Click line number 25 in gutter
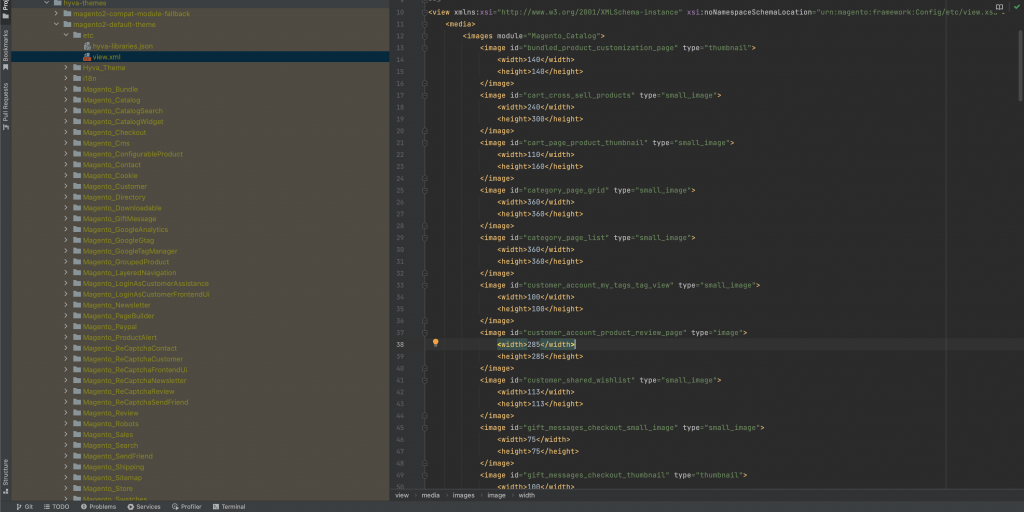This screenshot has height=512, width=1024. tap(400, 190)
